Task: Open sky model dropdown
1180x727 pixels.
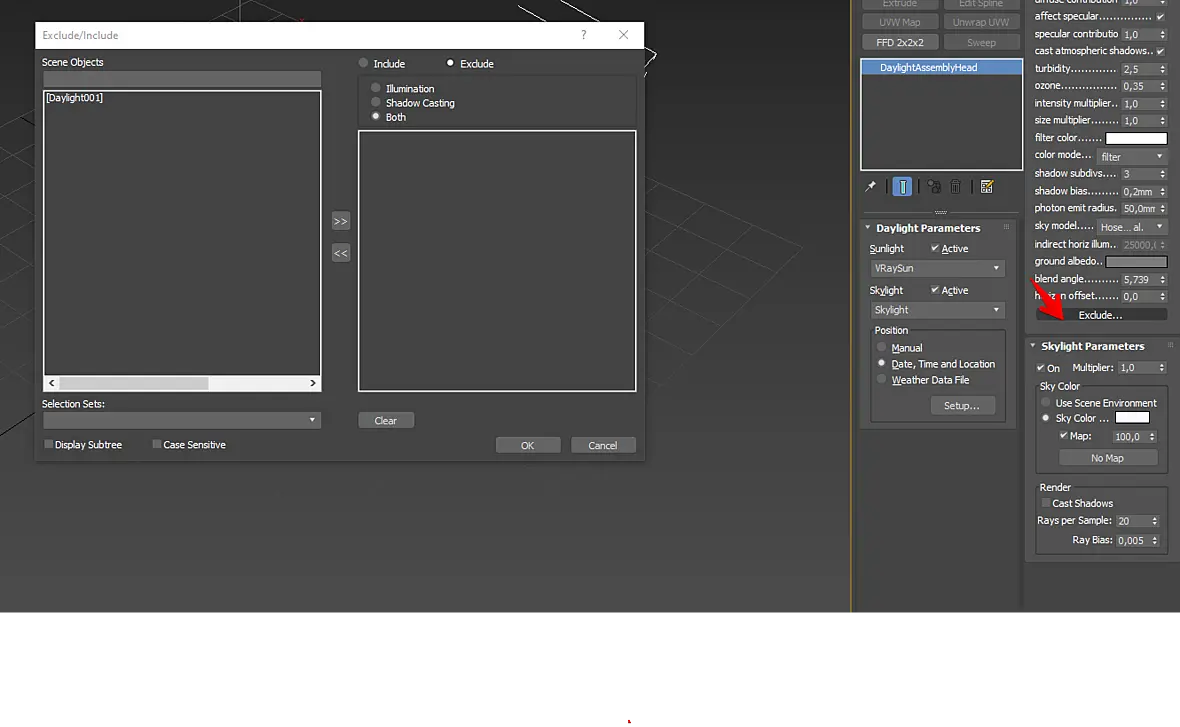Action: (1131, 227)
